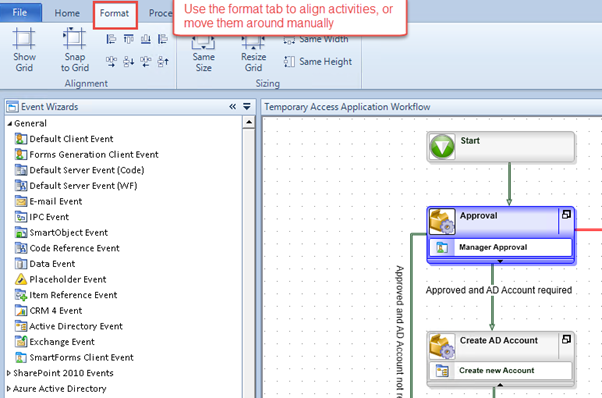Select the Data Event icon
Image resolution: width=602 pixels, height=398 pixels.
21,264
